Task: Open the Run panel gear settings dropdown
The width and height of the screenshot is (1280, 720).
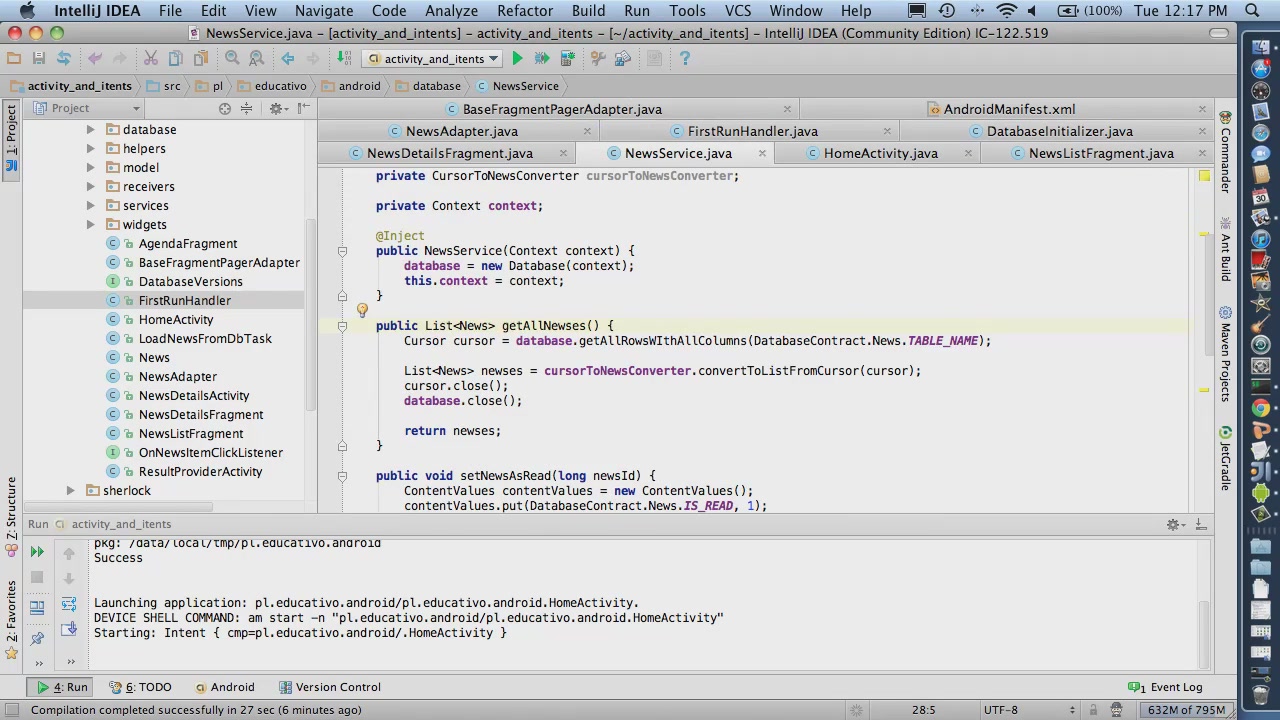Action: [x=1176, y=524]
